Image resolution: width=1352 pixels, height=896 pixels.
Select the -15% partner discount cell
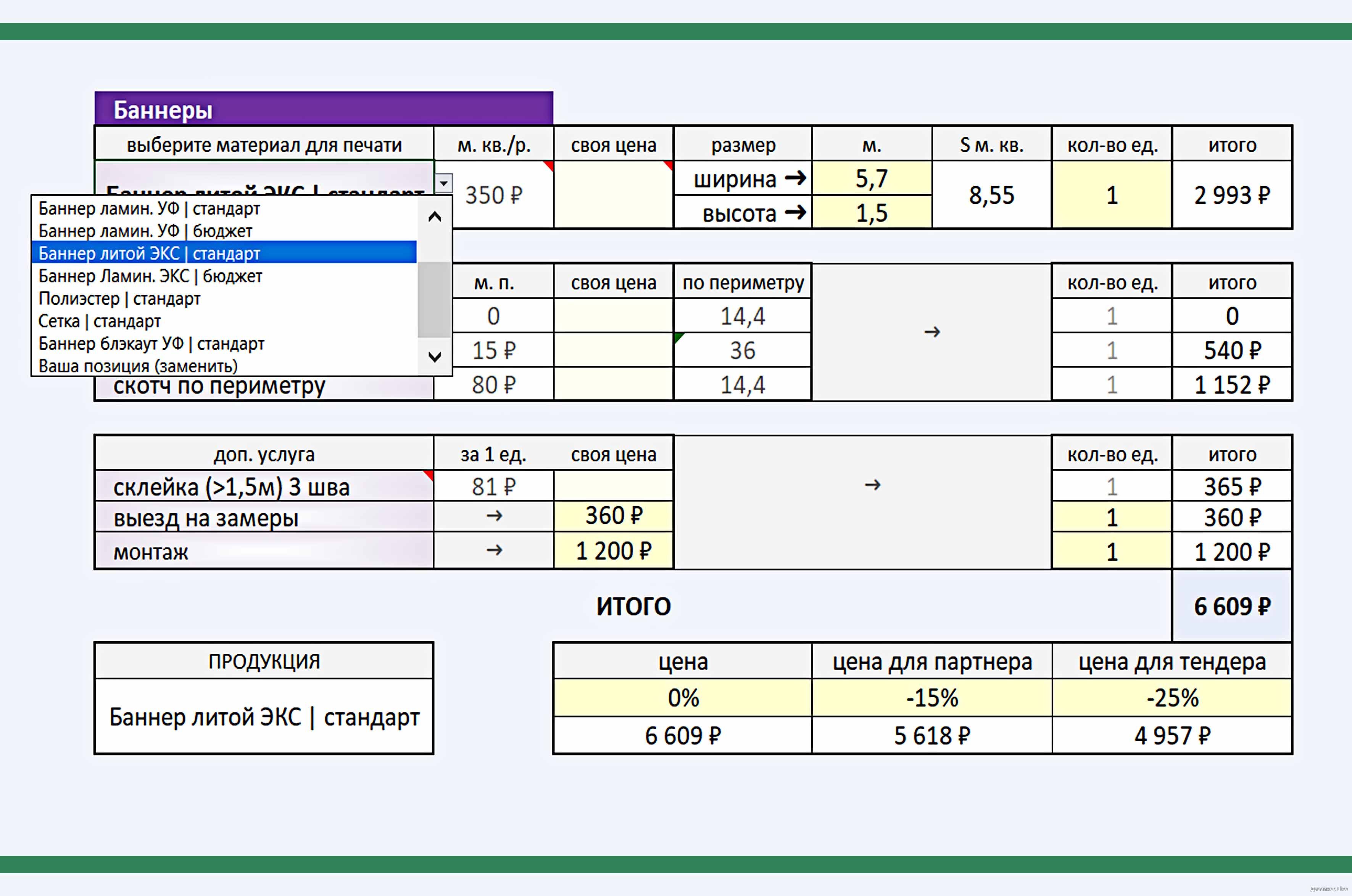point(932,698)
